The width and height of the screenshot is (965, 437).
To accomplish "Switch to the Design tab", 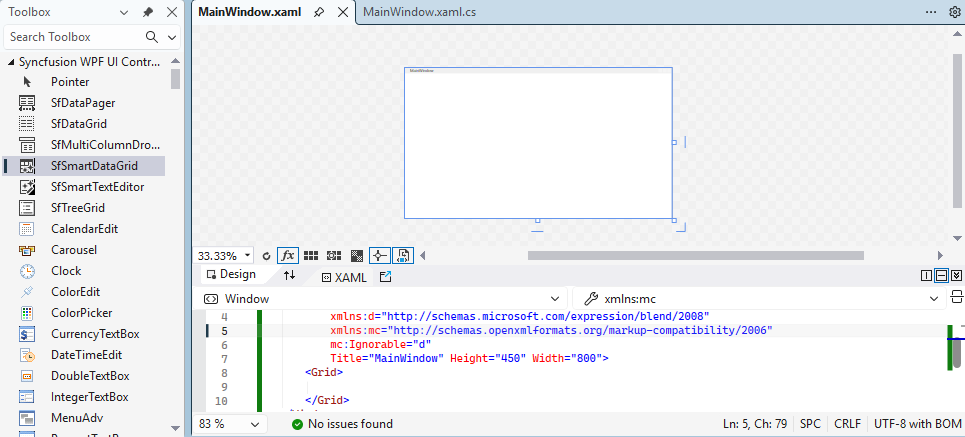I will coord(231,275).
